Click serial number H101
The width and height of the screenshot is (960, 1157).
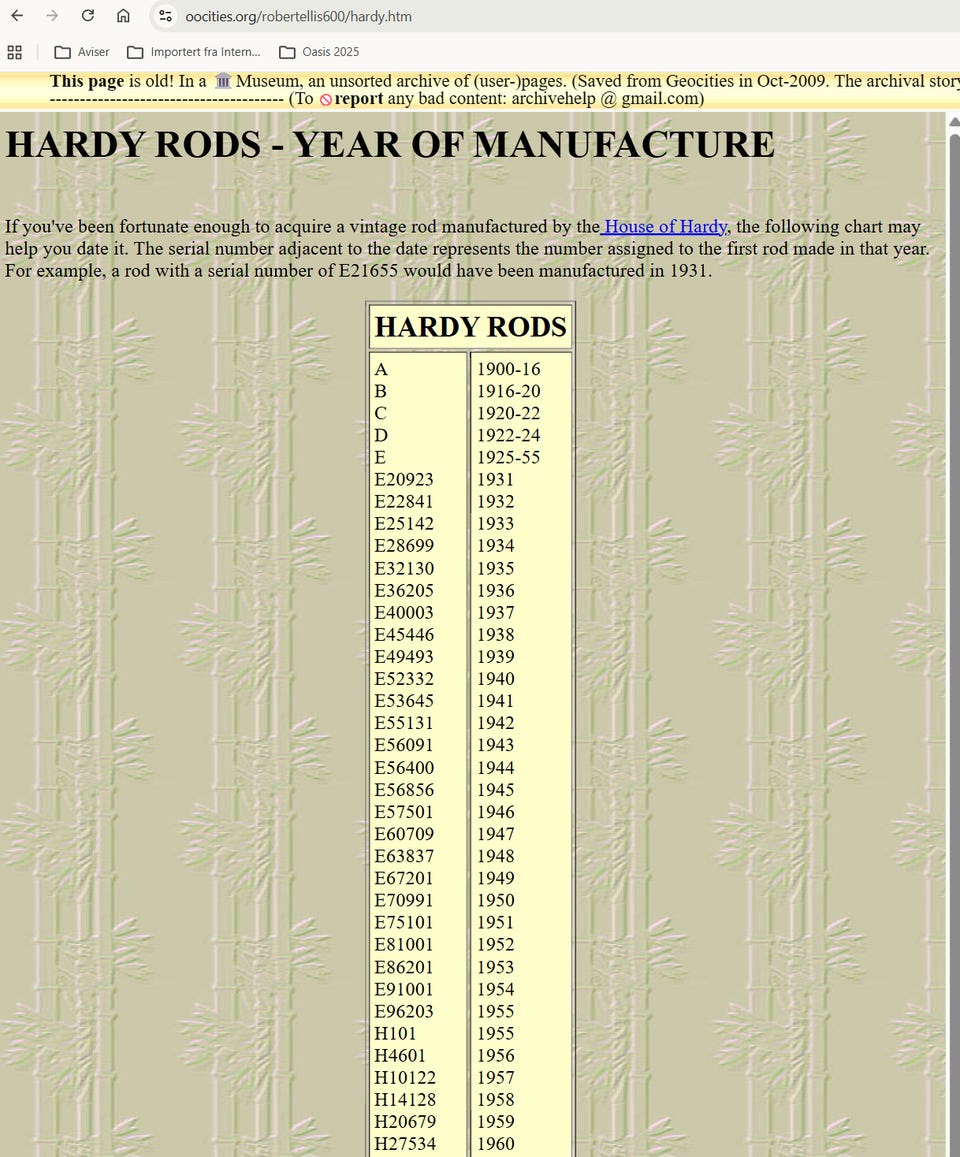pyautogui.click(x=395, y=1034)
